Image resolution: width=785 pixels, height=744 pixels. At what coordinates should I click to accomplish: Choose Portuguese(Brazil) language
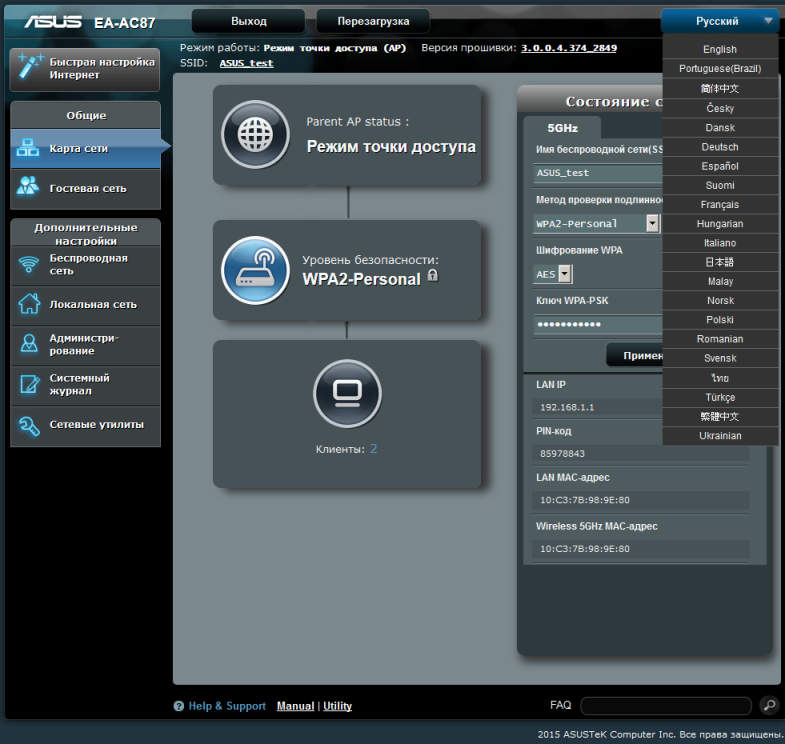[x=720, y=69]
